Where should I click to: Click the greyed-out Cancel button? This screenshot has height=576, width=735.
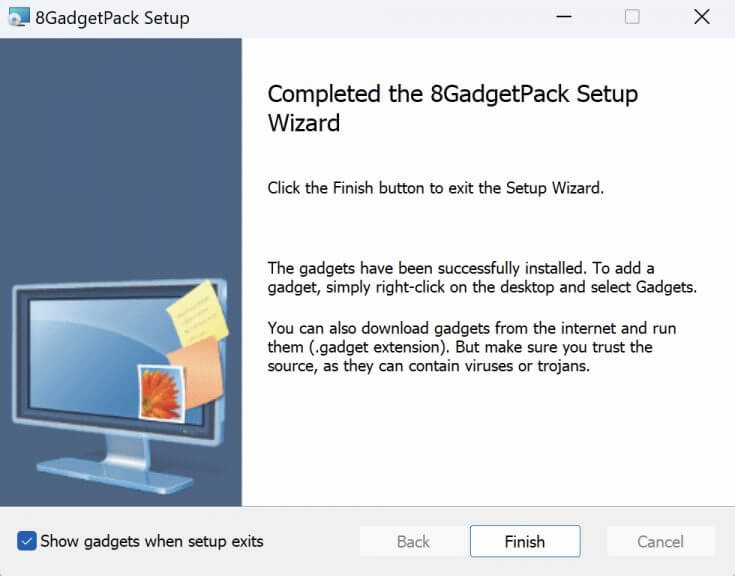click(x=660, y=541)
